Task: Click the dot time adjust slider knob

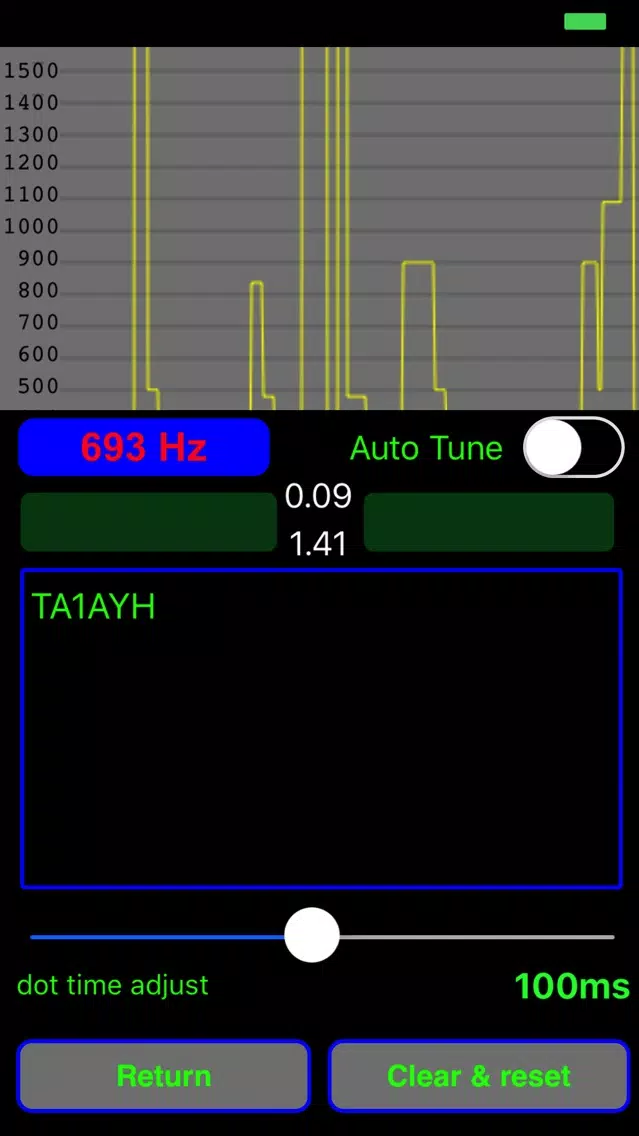Action: click(312, 935)
